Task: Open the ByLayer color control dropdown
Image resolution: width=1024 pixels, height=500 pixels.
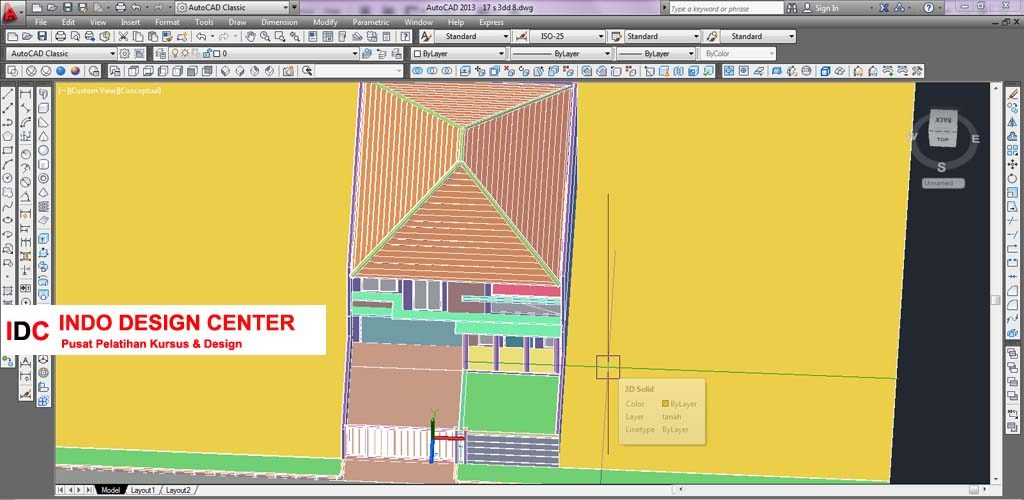Action: click(x=459, y=54)
